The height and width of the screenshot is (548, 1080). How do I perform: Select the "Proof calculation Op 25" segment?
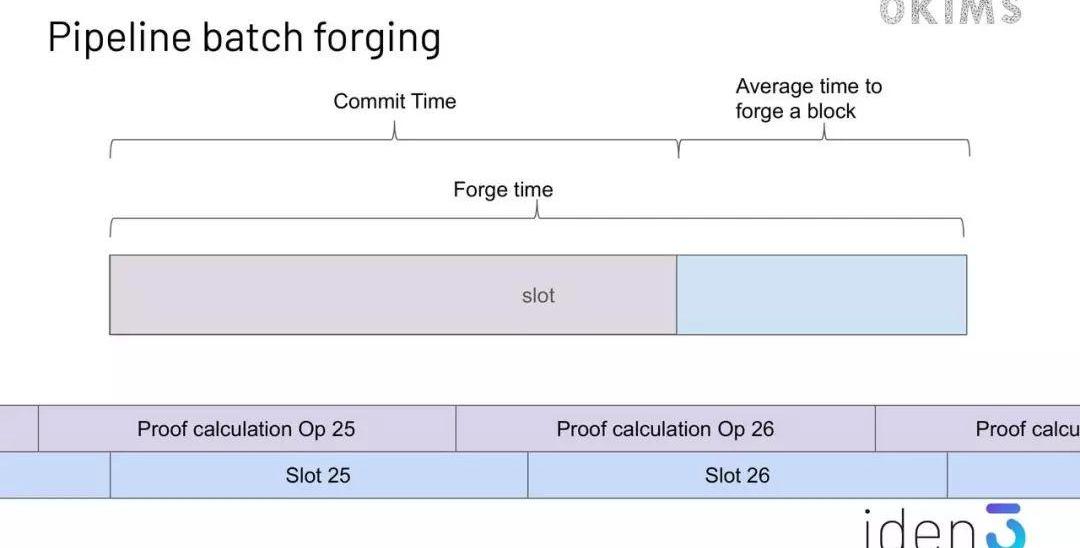[246, 429]
